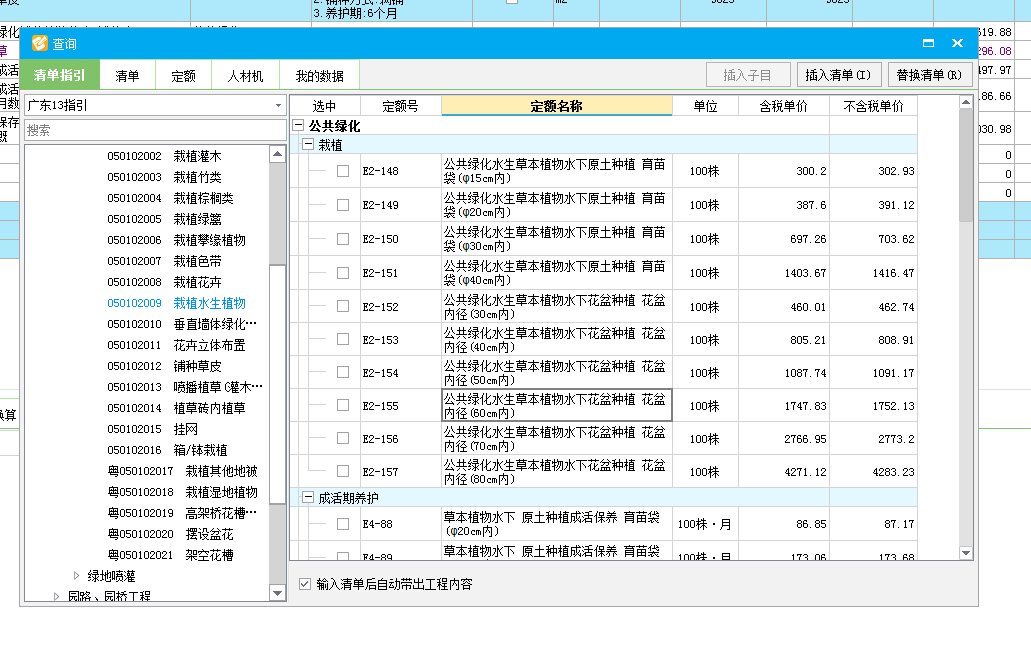The width and height of the screenshot is (1031, 661).
Task: Click unit 100株·月 in row E4-88
Action: click(x=704, y=524)
